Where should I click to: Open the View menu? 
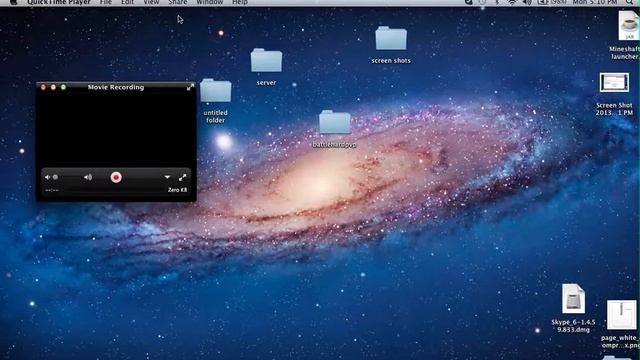tap(151, 2)
